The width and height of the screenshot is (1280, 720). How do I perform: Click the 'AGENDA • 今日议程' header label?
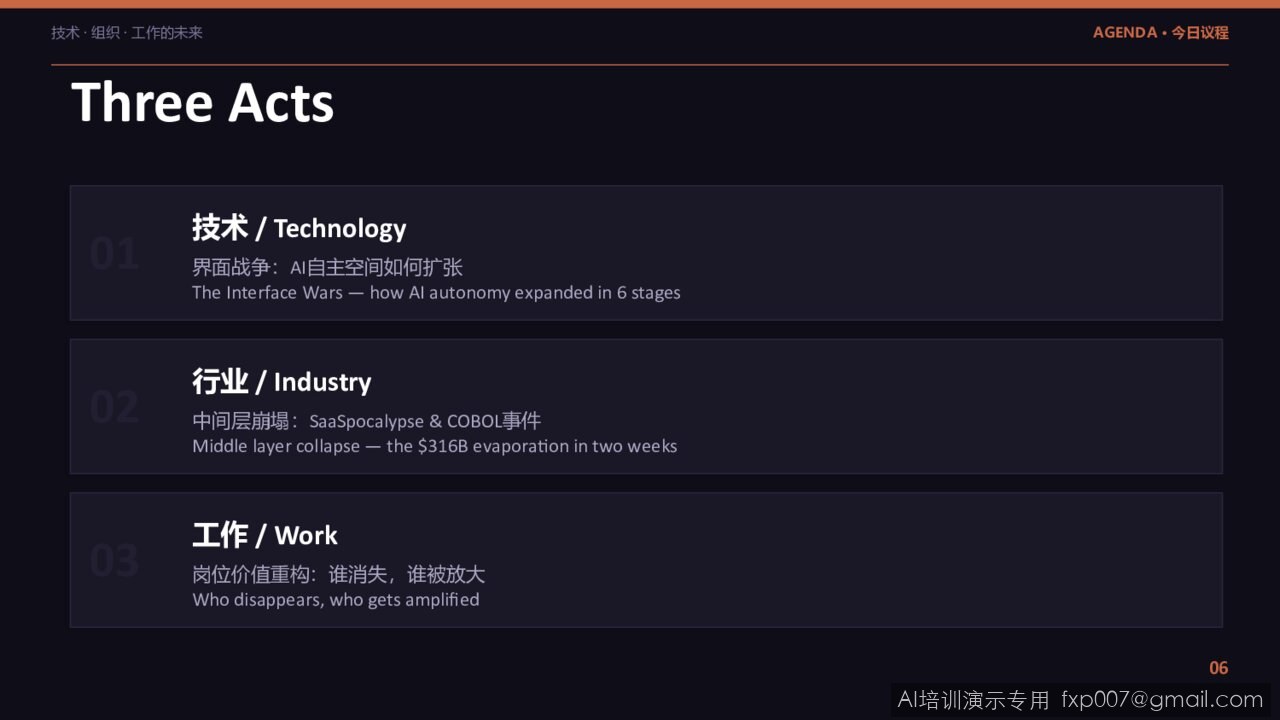1160,33
